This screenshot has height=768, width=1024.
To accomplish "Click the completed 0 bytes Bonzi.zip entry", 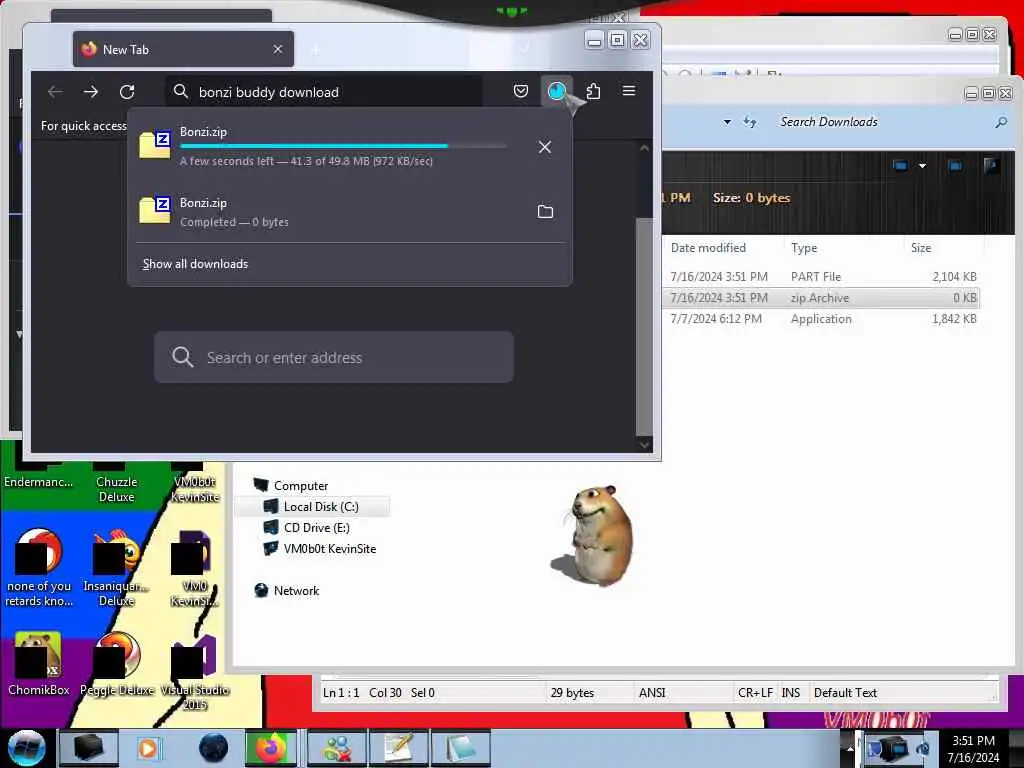I will click(x=350, y=212).
